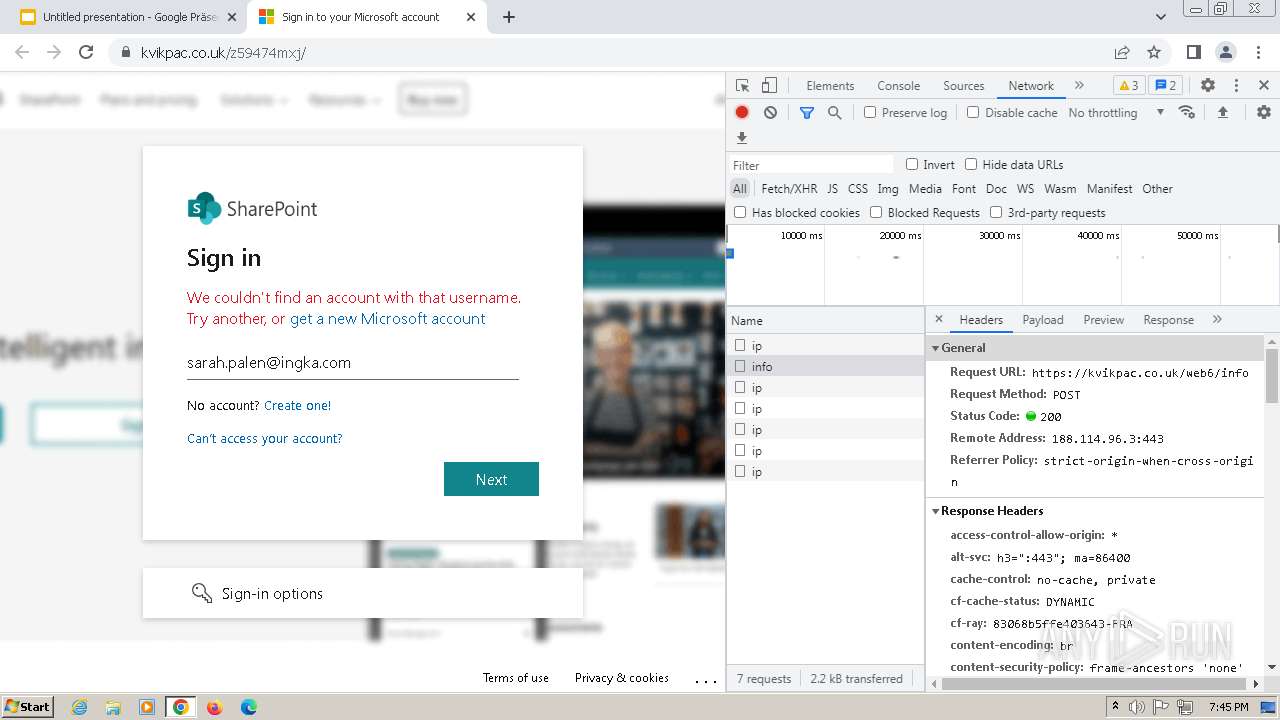The height and width of the screenshot is (720, 1280).
Task: Enable Preserve log checkbox
Action: tap(870, 113)
